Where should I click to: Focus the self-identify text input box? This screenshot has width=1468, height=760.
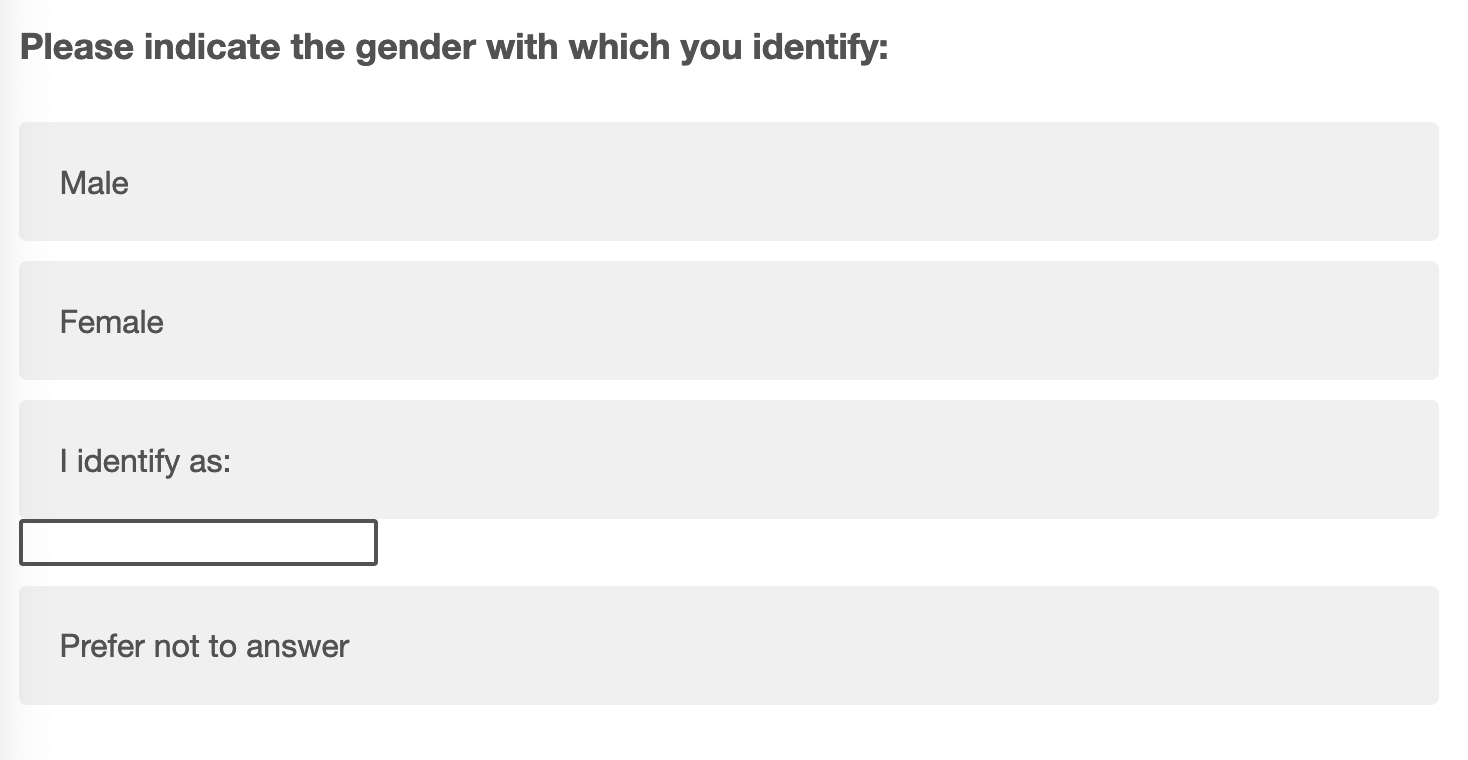pos(198,543)
